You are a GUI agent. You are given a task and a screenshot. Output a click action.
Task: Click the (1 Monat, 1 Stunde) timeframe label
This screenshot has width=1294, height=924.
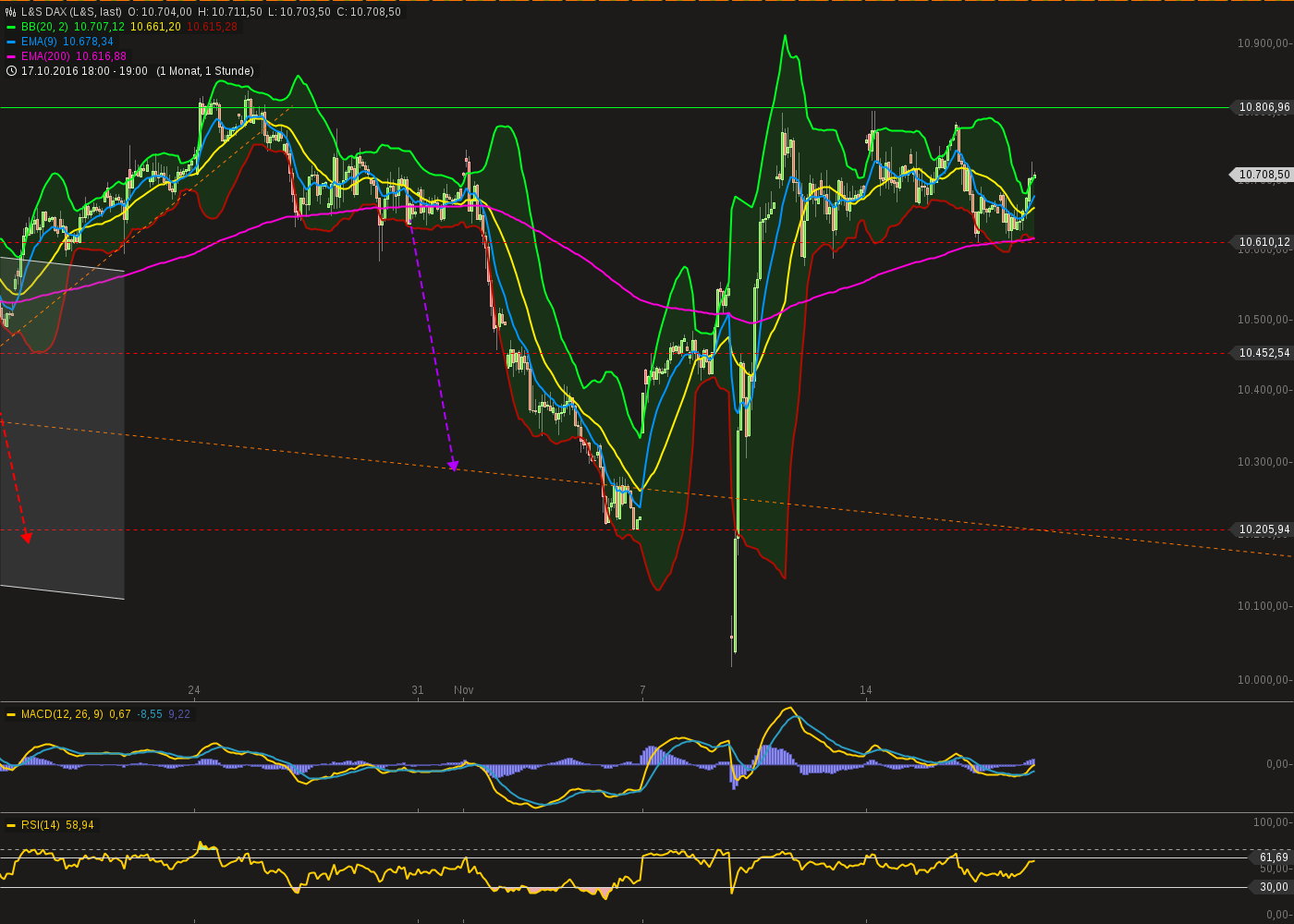click(205, 71)
